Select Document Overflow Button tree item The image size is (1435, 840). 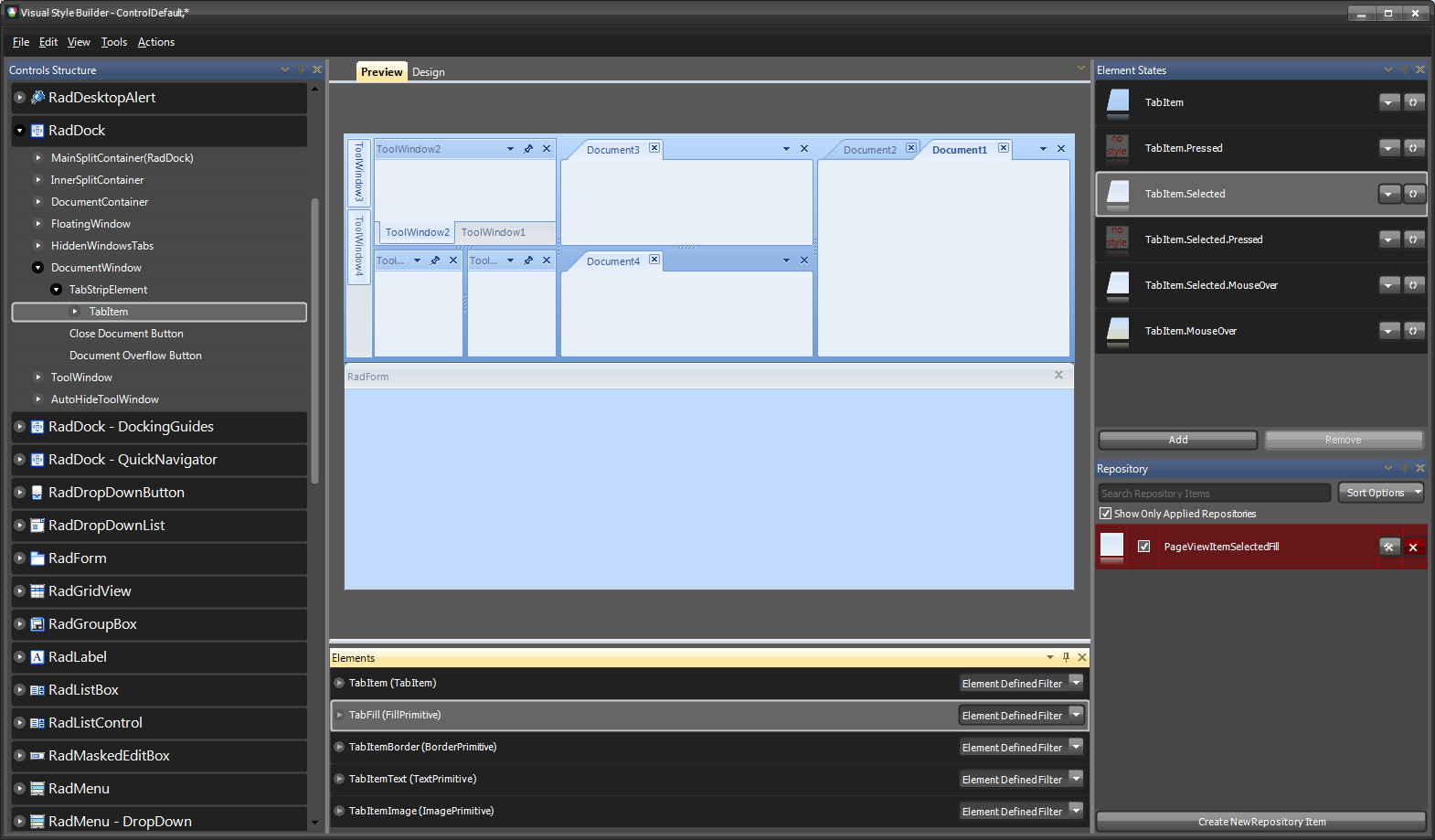(x=135, y=356)
